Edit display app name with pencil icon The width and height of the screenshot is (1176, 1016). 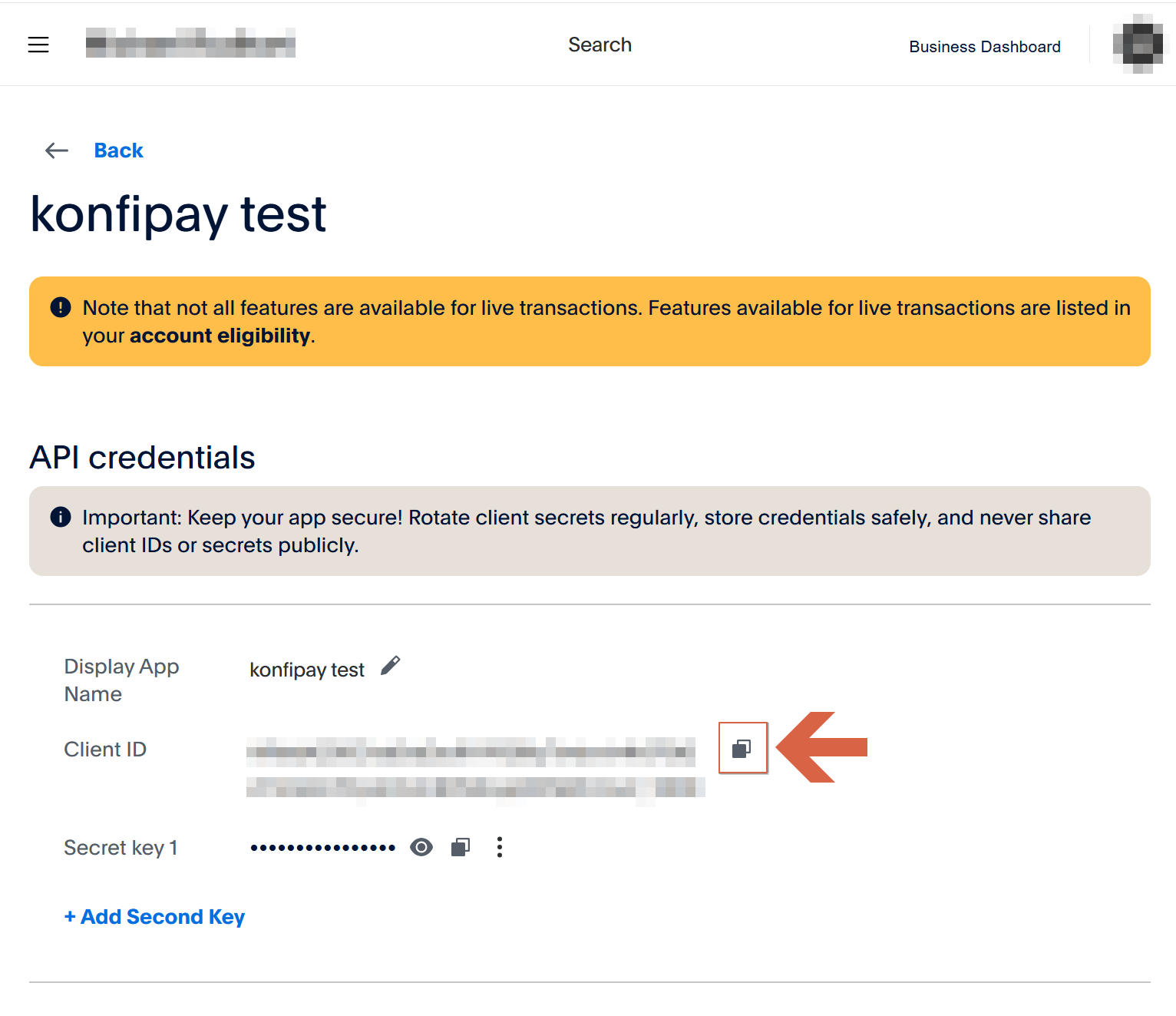click(391, 666)
